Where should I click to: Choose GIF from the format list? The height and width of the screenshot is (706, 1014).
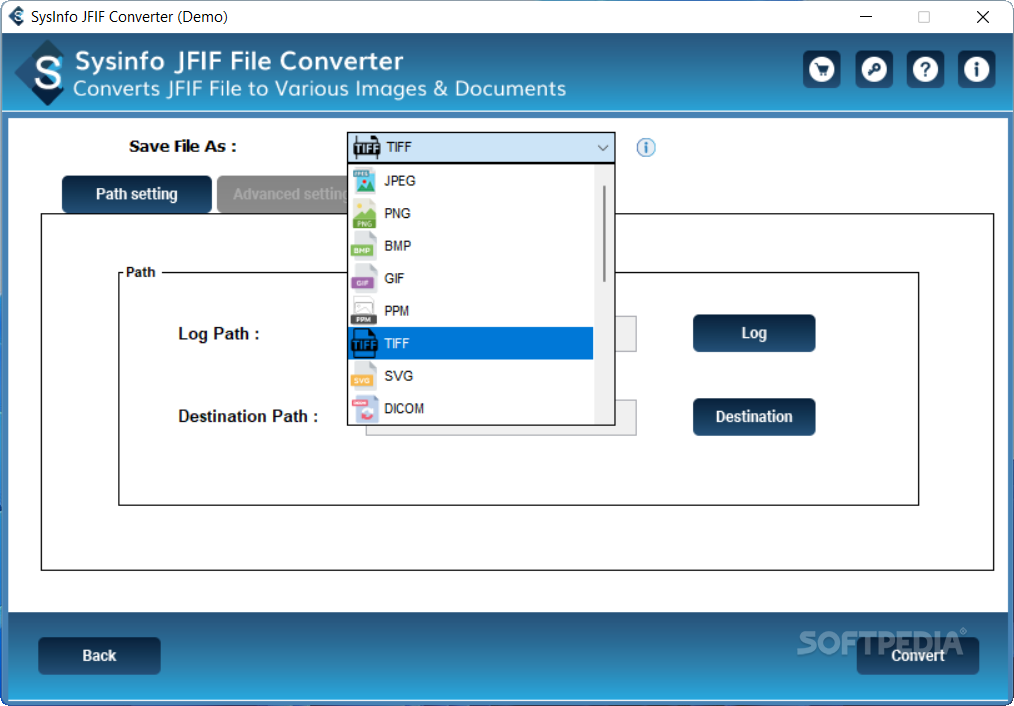471,278
